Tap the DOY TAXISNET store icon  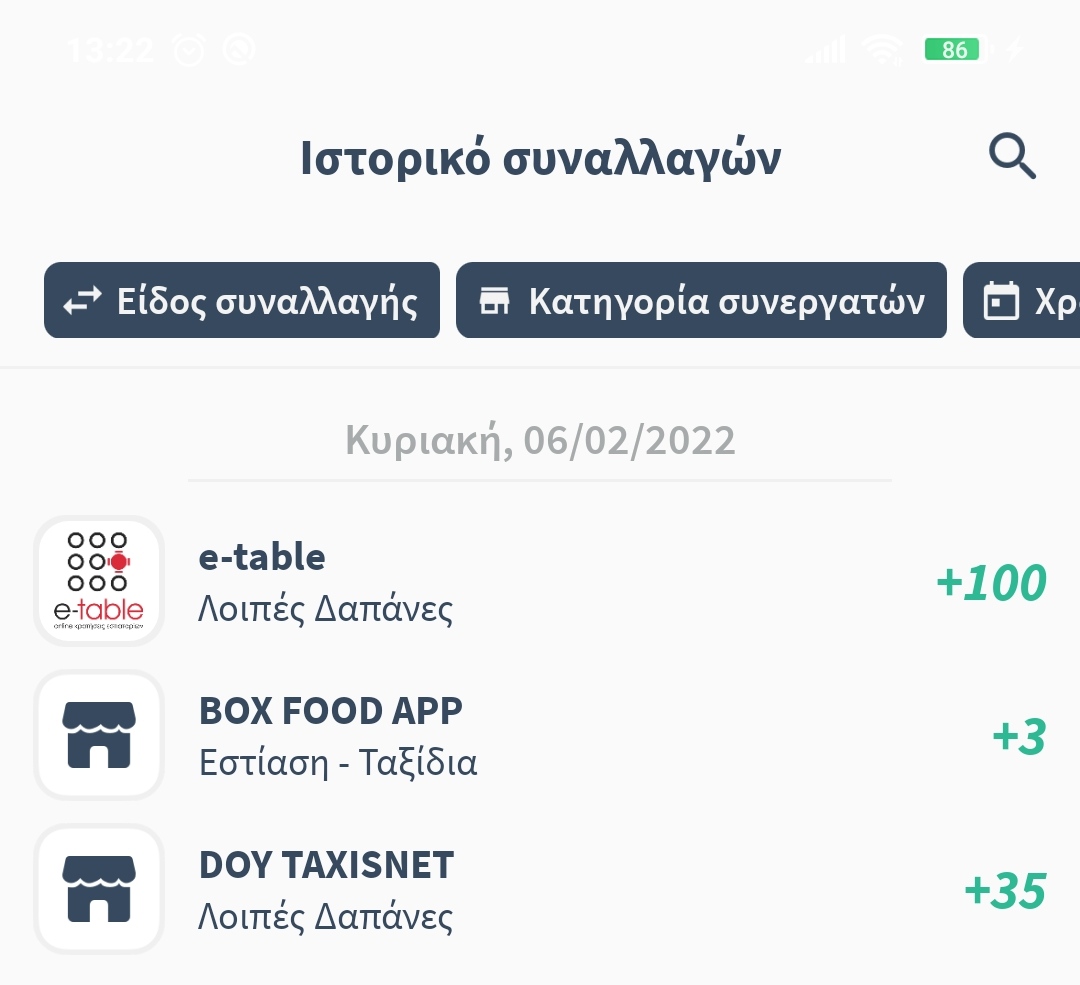click(98, 889)
